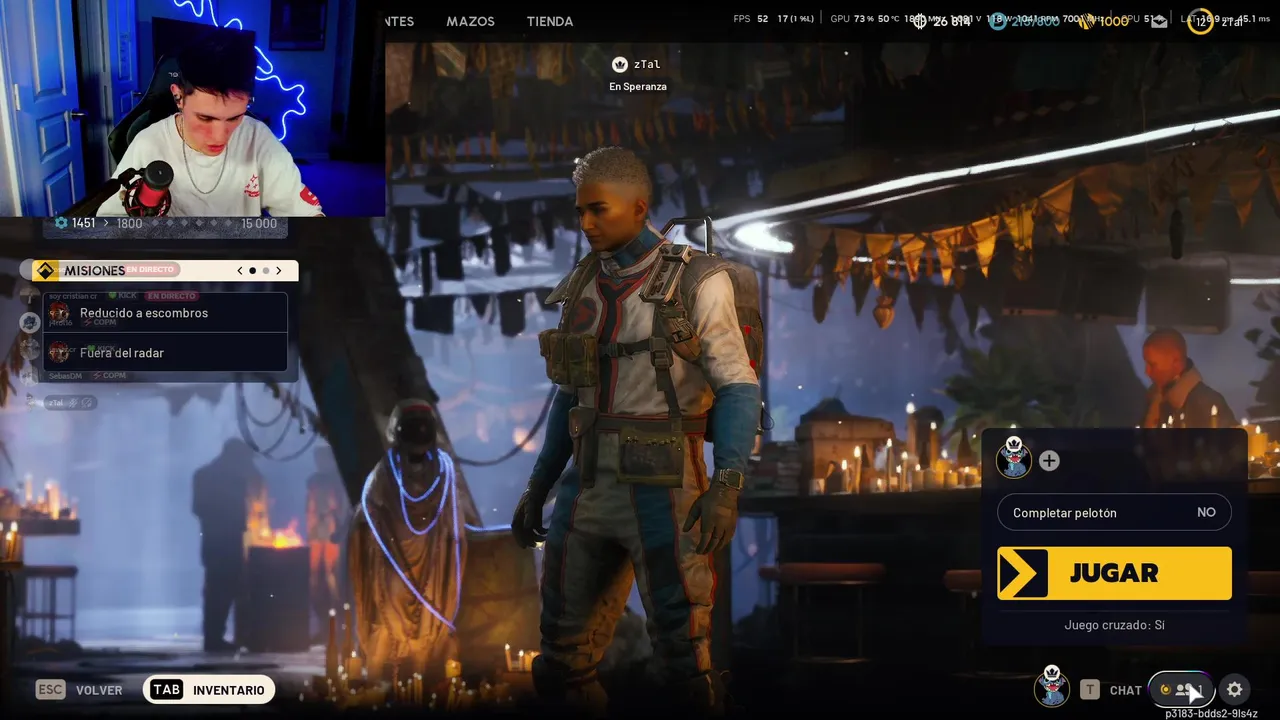Open the INVENTARIO with TAB button

[x=209, y=690]
